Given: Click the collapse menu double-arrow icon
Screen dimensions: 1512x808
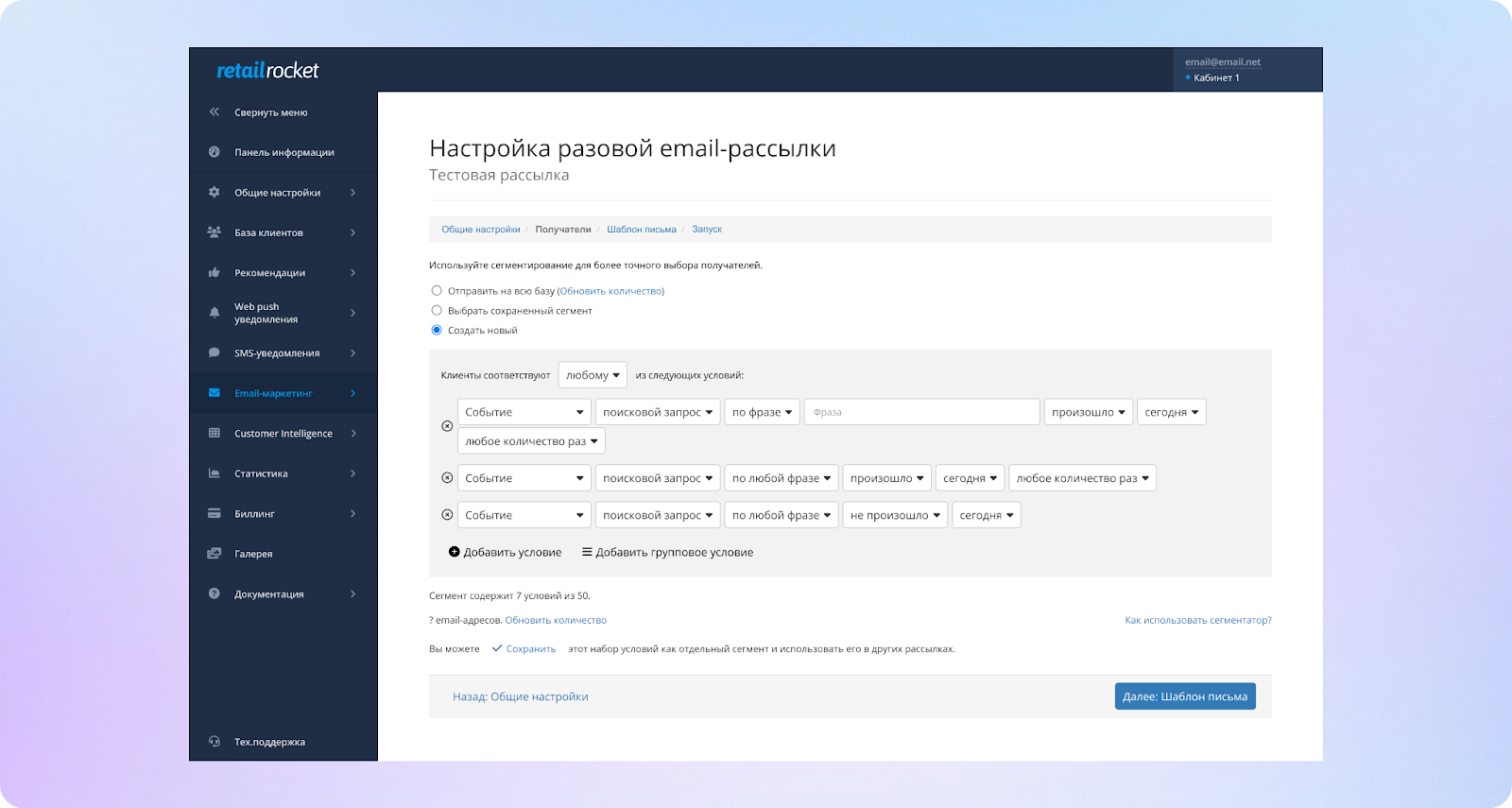Looking at the screenshot, I should pos(215,112).
